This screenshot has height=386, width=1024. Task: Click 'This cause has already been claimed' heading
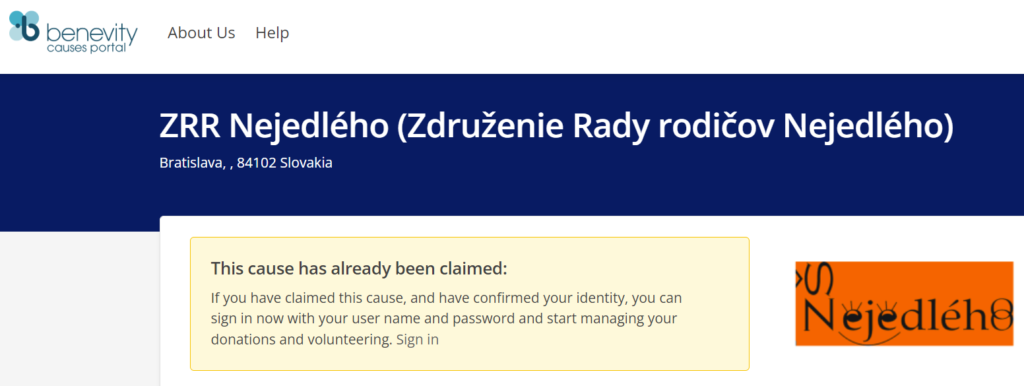(x=359, y=268)
